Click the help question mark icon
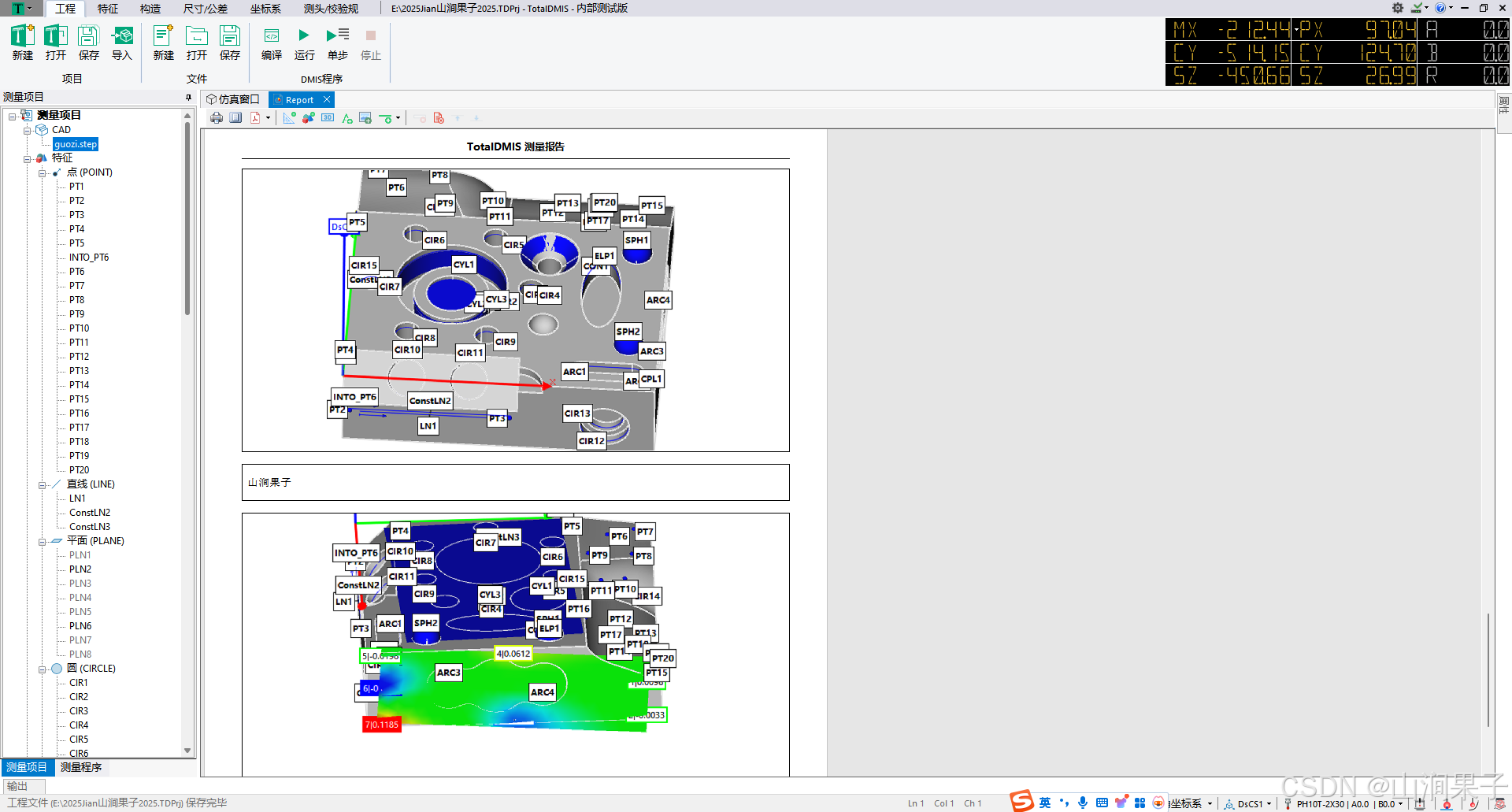 tap(1440, 8)
